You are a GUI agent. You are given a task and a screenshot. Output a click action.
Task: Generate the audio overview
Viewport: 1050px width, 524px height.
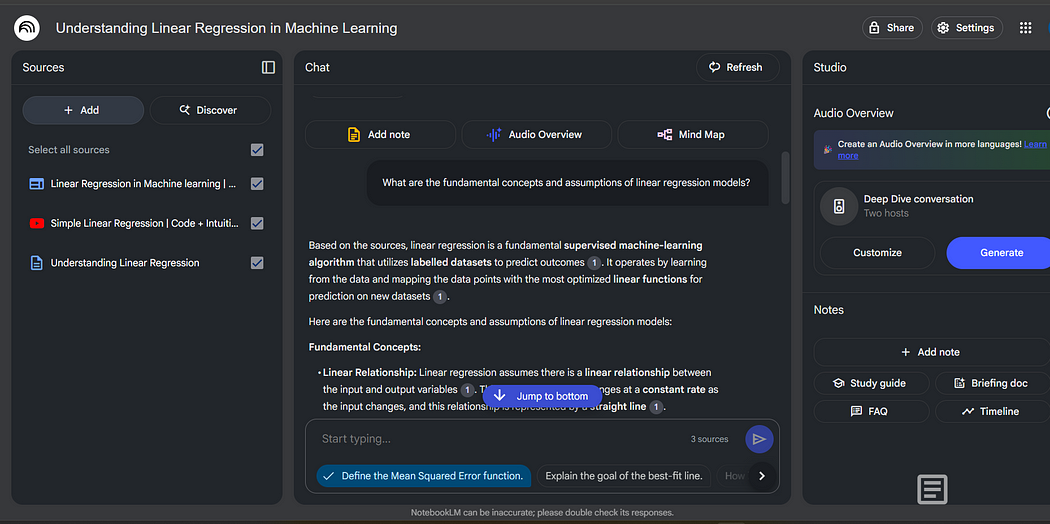[1000, 252]
